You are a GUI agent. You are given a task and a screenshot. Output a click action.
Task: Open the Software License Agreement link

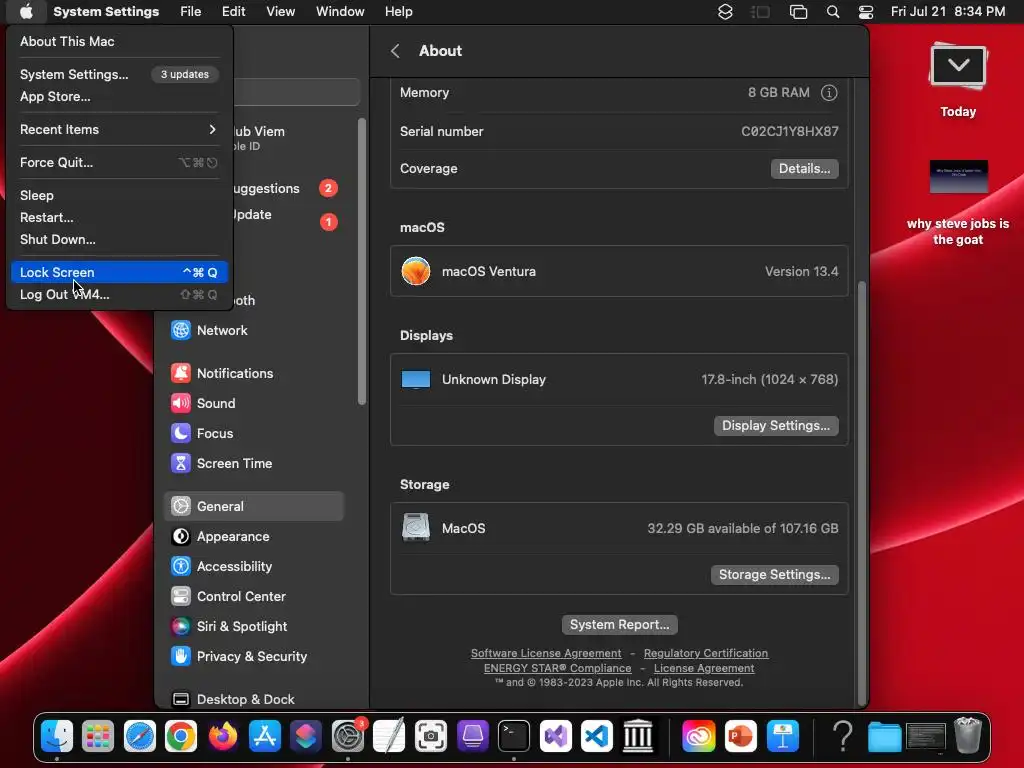coord(546,653)
